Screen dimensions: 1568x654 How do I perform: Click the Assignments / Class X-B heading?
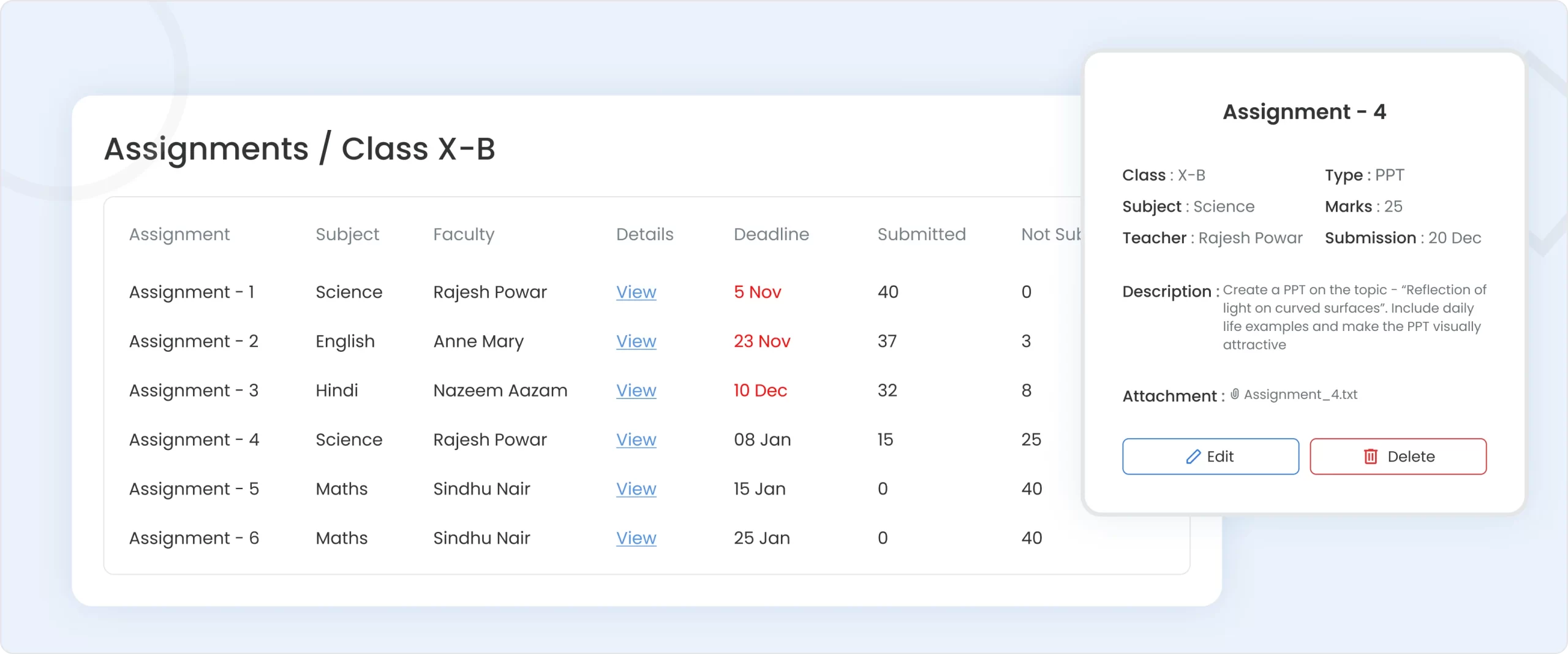(300, 148)
